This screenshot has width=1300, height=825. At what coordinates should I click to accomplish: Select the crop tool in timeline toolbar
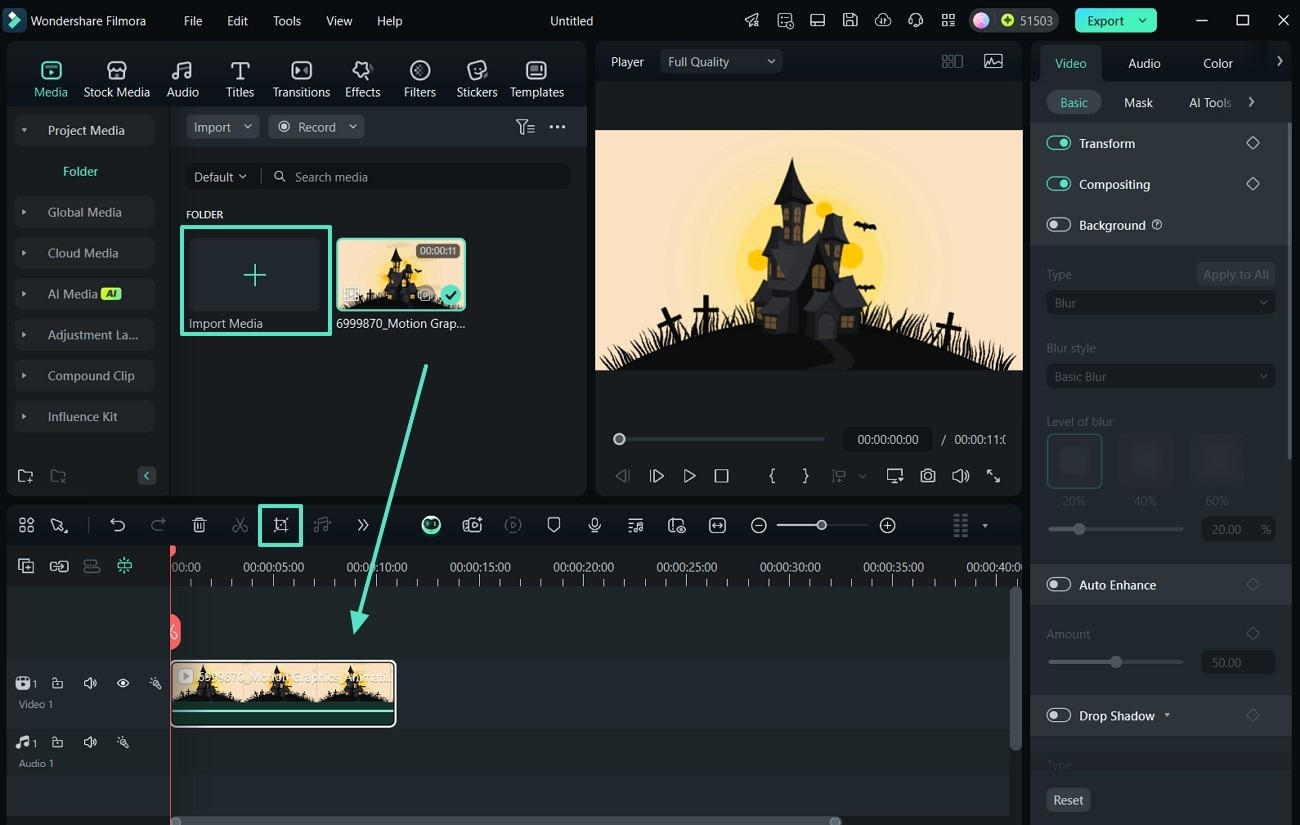pyautogui.click(x=281, y=525)
